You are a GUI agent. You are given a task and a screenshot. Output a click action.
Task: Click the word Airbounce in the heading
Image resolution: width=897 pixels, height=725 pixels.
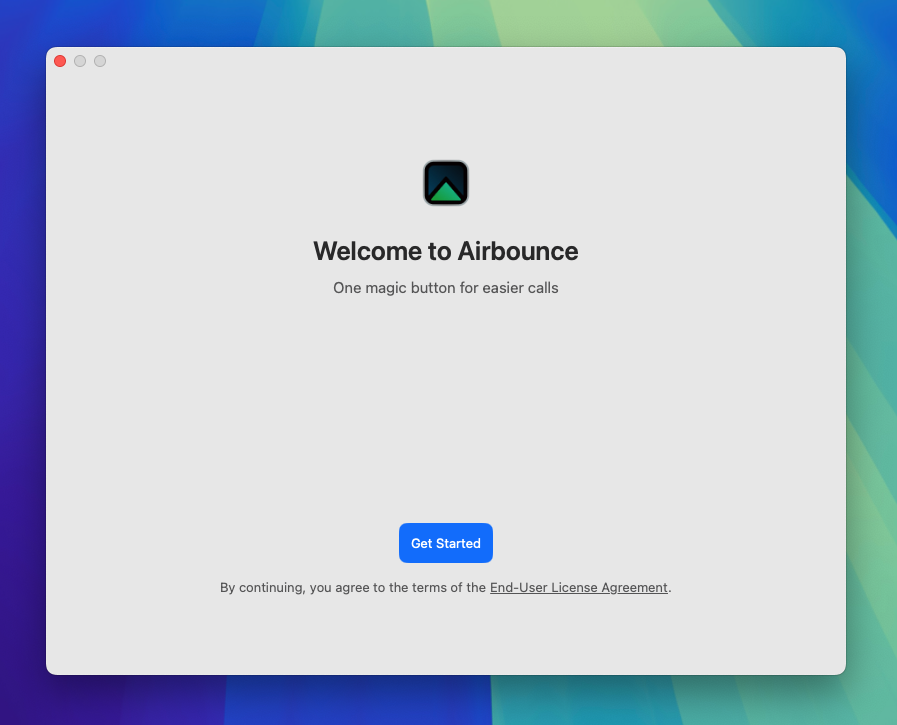(518, 251)
